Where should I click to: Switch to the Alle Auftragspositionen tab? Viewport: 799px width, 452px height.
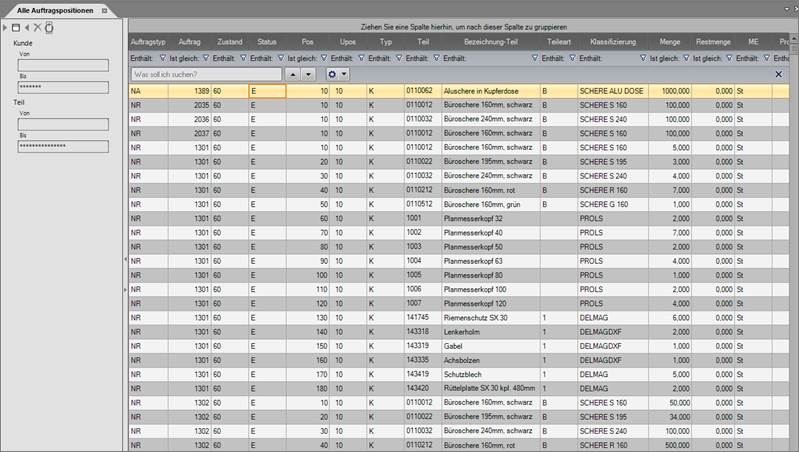pyautogui.click(x=50, y=8)
